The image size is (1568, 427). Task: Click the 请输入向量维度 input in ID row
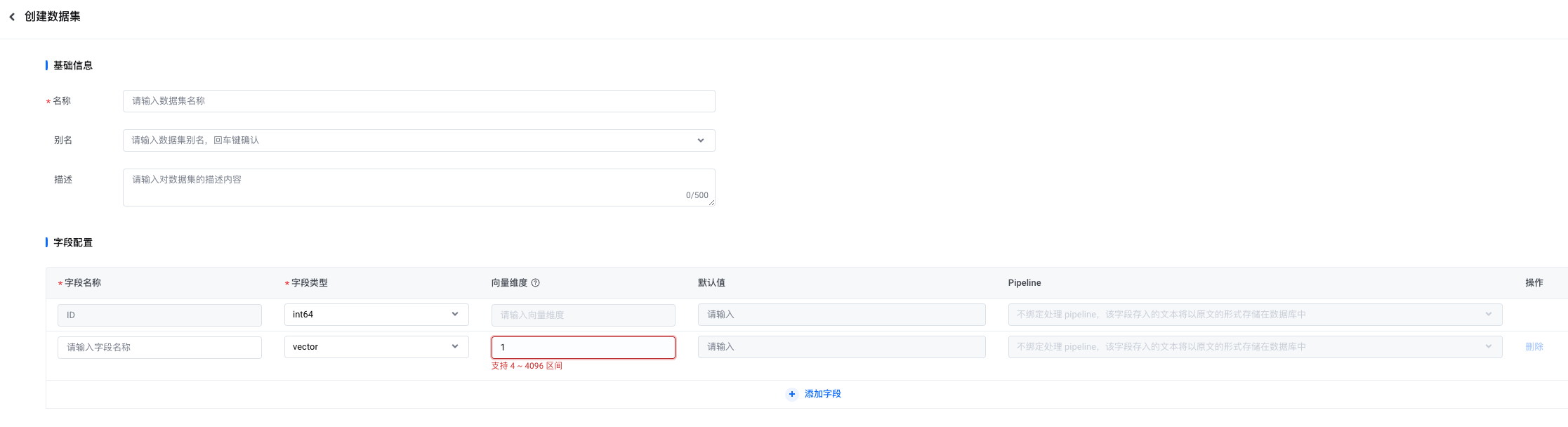tap(584, 315)
